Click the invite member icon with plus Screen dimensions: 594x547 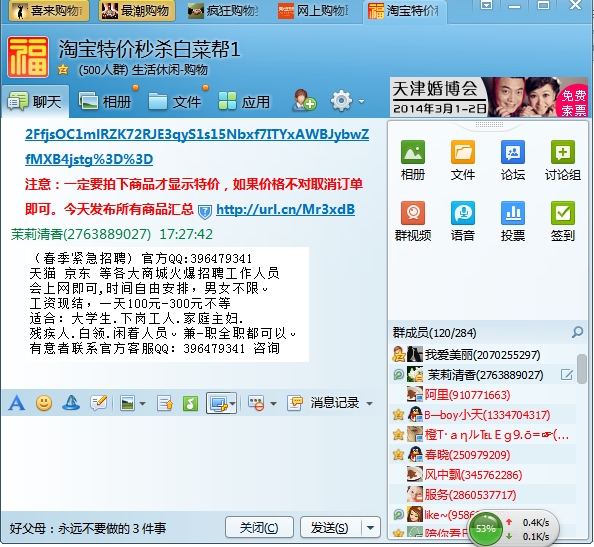[305, 101]
